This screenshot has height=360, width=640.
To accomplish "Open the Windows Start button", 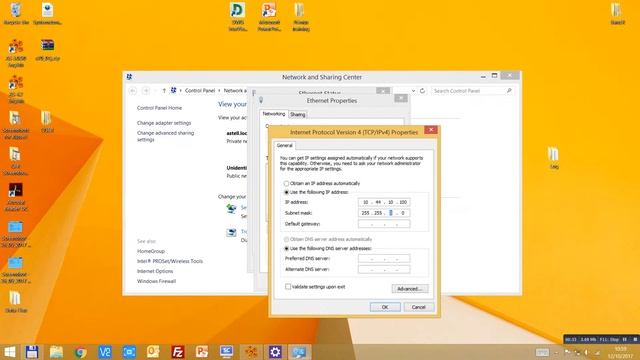I will click(9, 352).
